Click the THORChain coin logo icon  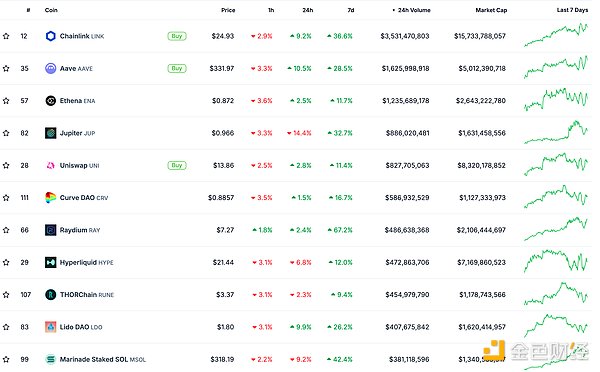(x=51, y=295)
